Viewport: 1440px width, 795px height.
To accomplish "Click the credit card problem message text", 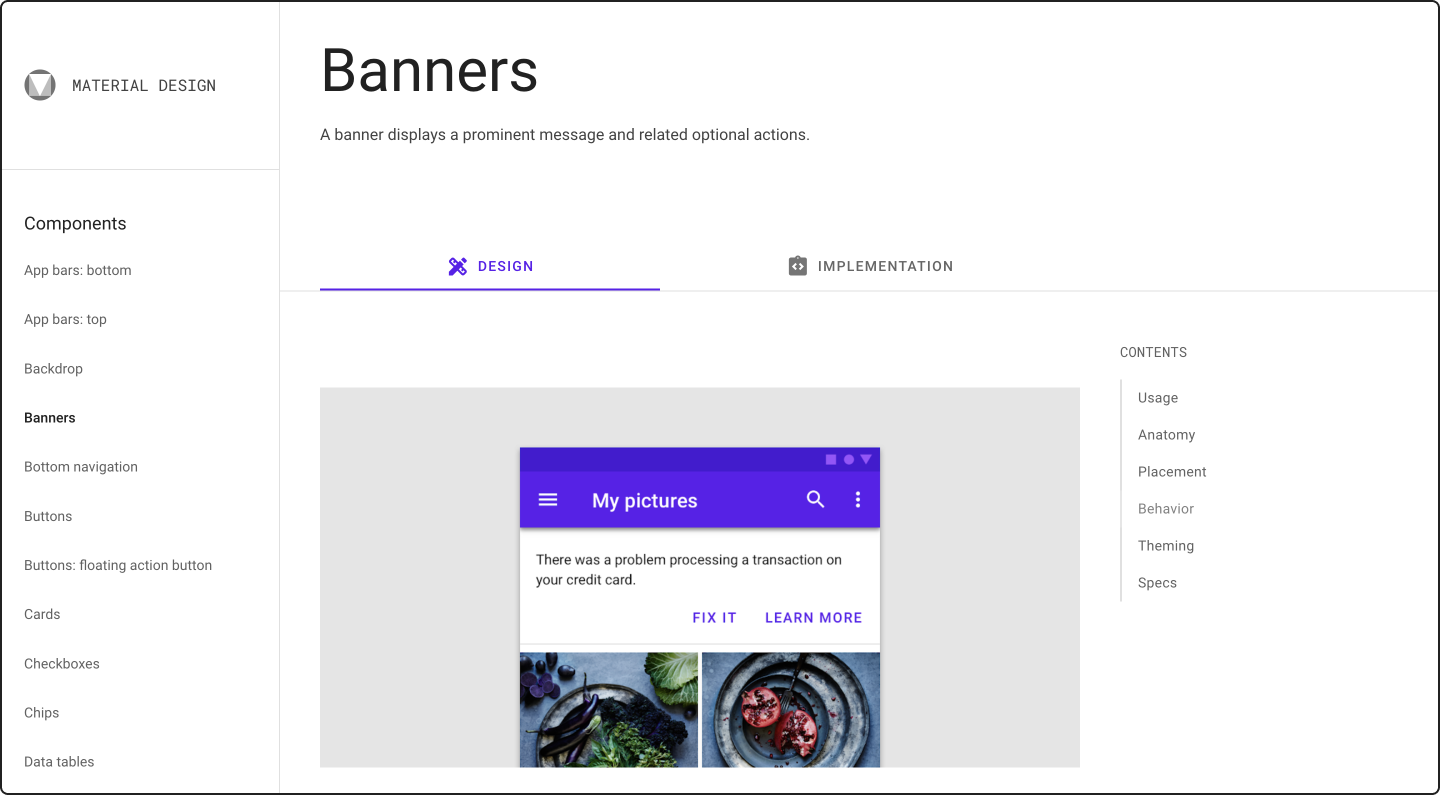I will coord(689,570).
